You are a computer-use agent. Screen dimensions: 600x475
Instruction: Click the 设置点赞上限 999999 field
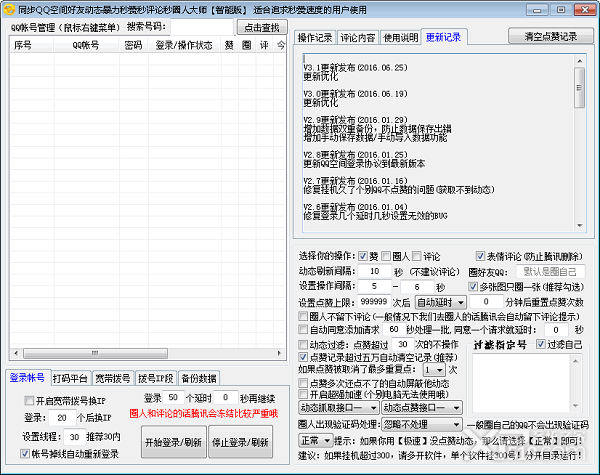coord(374,302)
